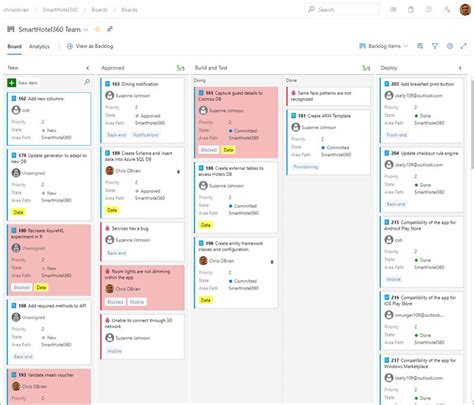Viewport: 474px width, 405px height.
Task: Click the bug icon on Services has a bug
Action: click(x=107, y=228)
